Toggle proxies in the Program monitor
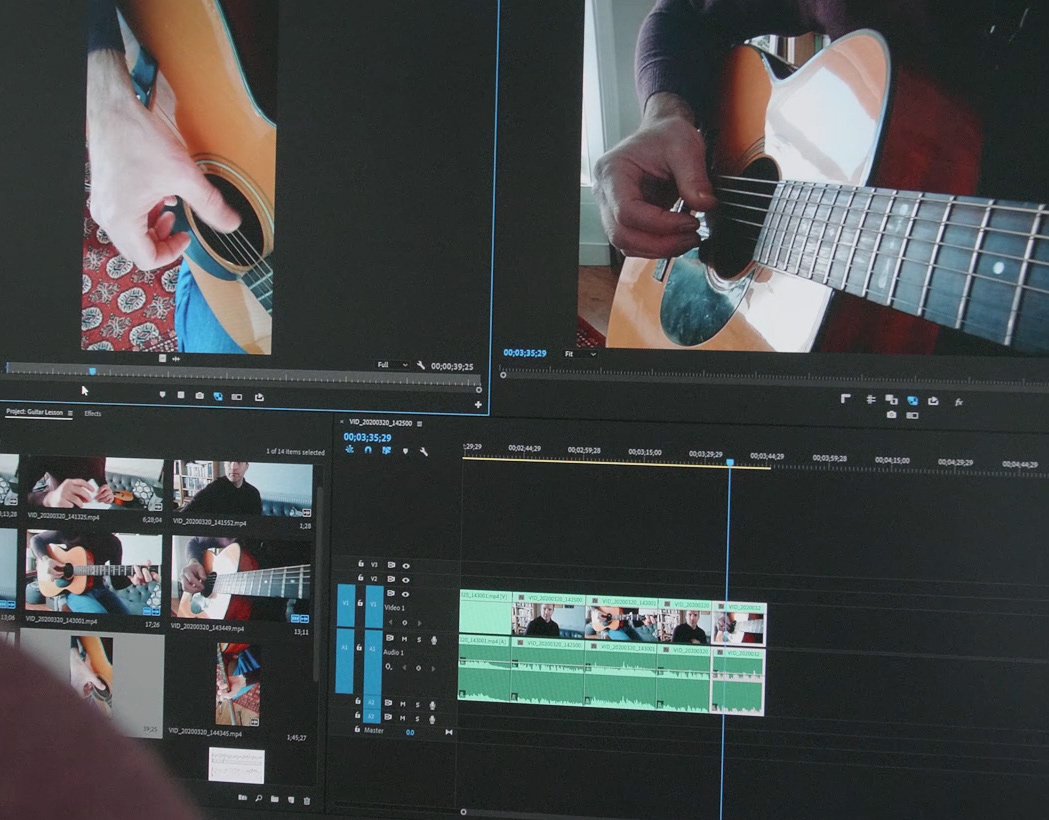The height and width of the screenshot is (820, 1049). tap(913, 400)
